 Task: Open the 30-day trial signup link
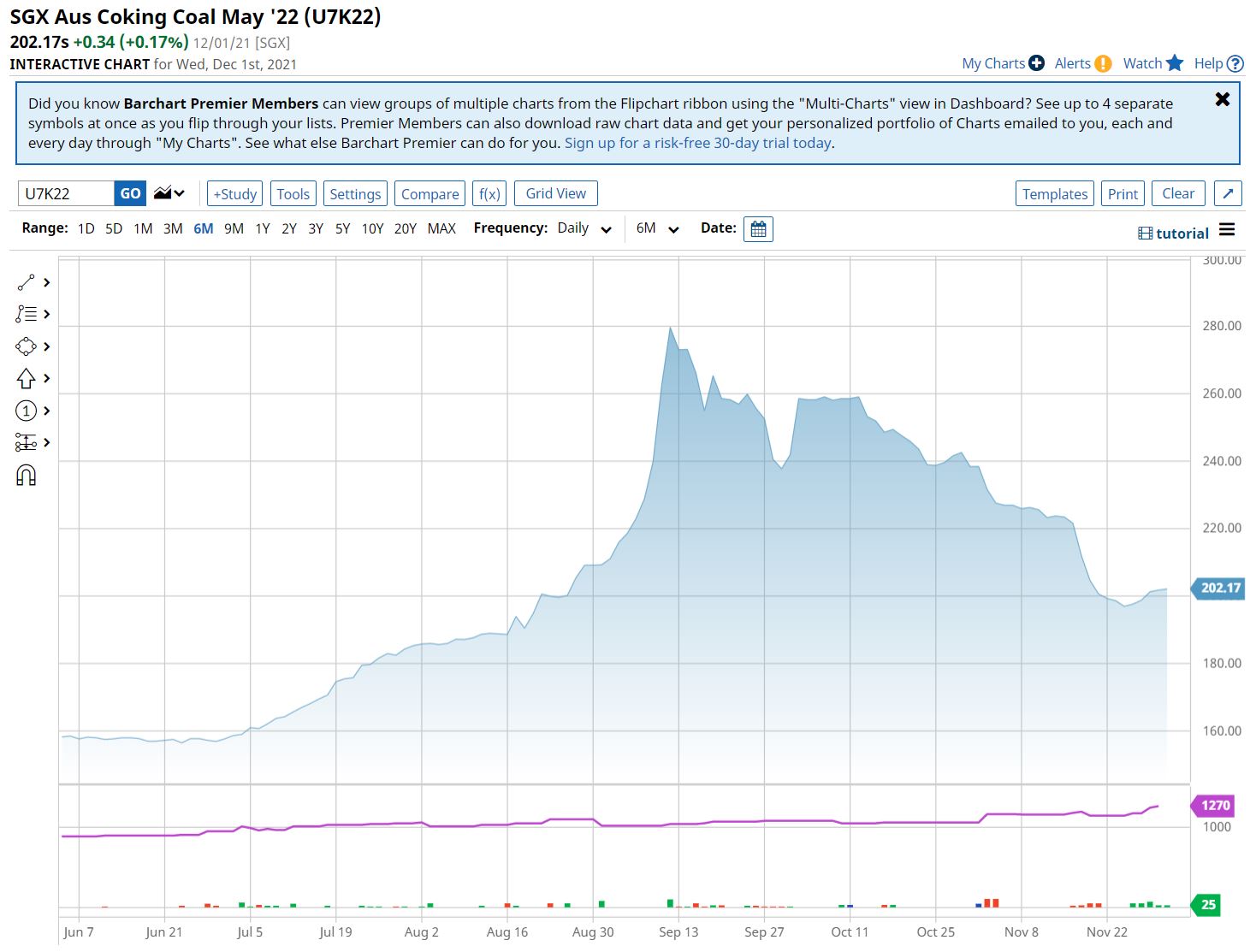698,143
